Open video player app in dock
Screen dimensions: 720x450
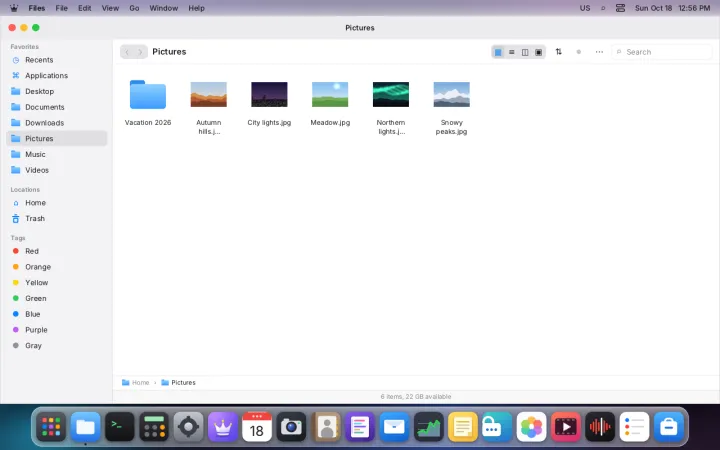click(566, 427)
